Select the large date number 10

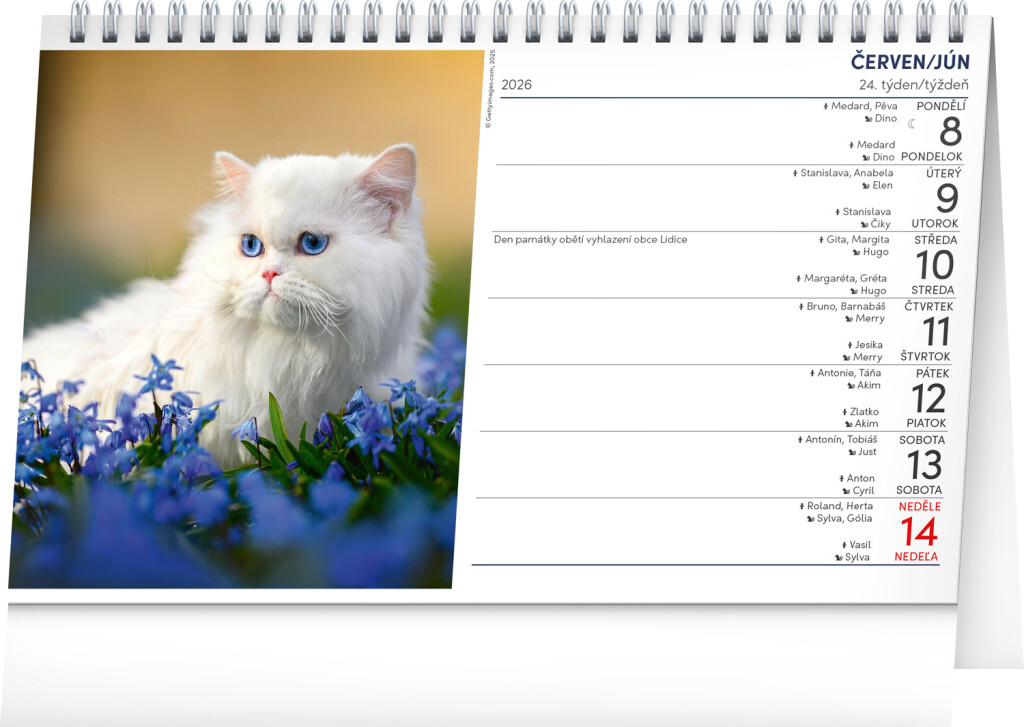(935, 265)
